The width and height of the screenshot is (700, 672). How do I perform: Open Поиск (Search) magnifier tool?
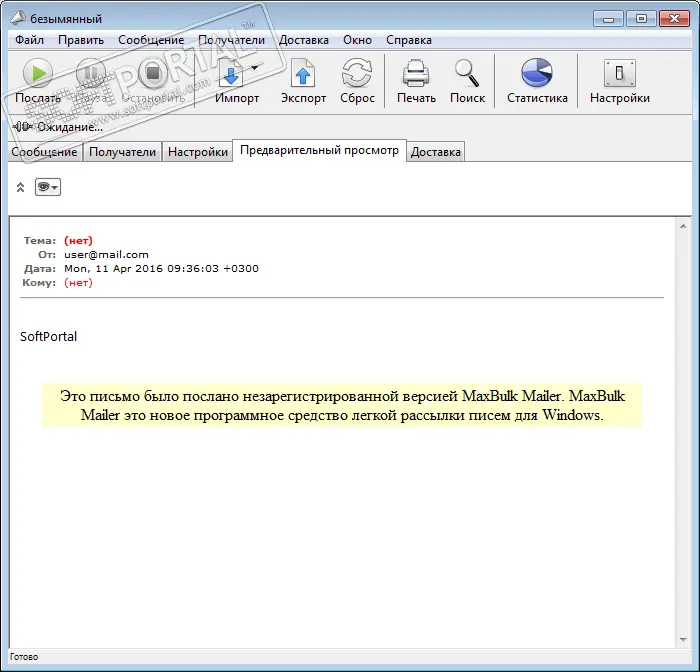[x=467, y=74]
